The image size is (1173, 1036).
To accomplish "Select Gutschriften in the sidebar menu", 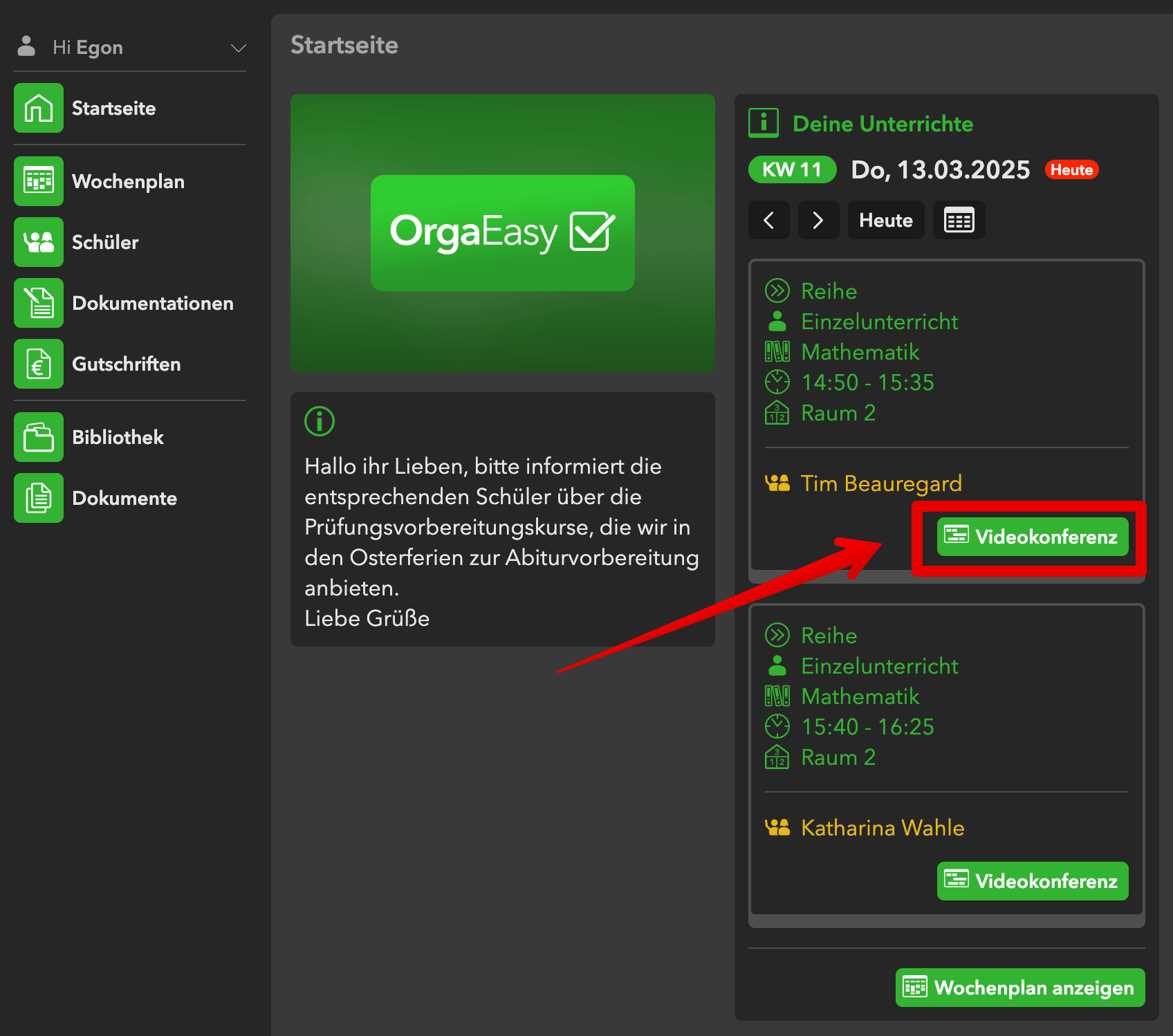I will pyautogui.click(x=126, y=364).
